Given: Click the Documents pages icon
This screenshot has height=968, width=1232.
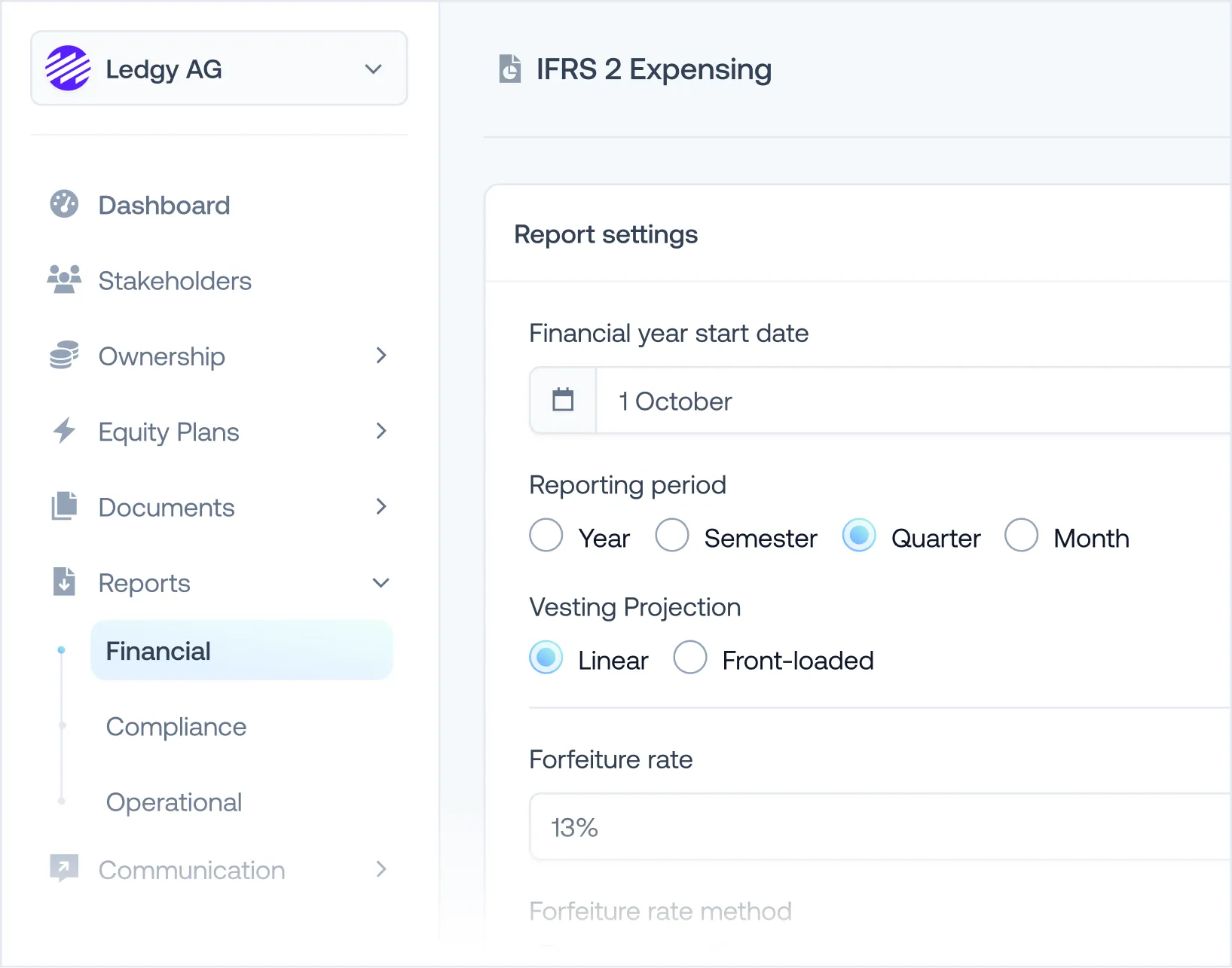Looking at the screenshot, I should tap(64, 506).
